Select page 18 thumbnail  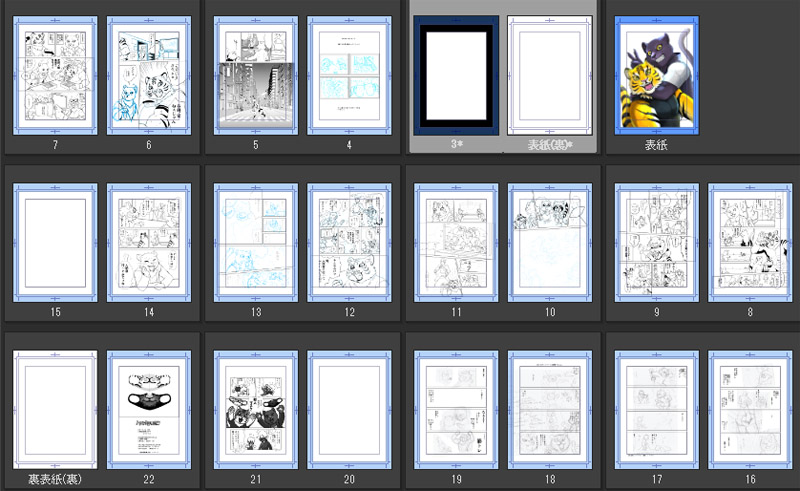[550, 410]
